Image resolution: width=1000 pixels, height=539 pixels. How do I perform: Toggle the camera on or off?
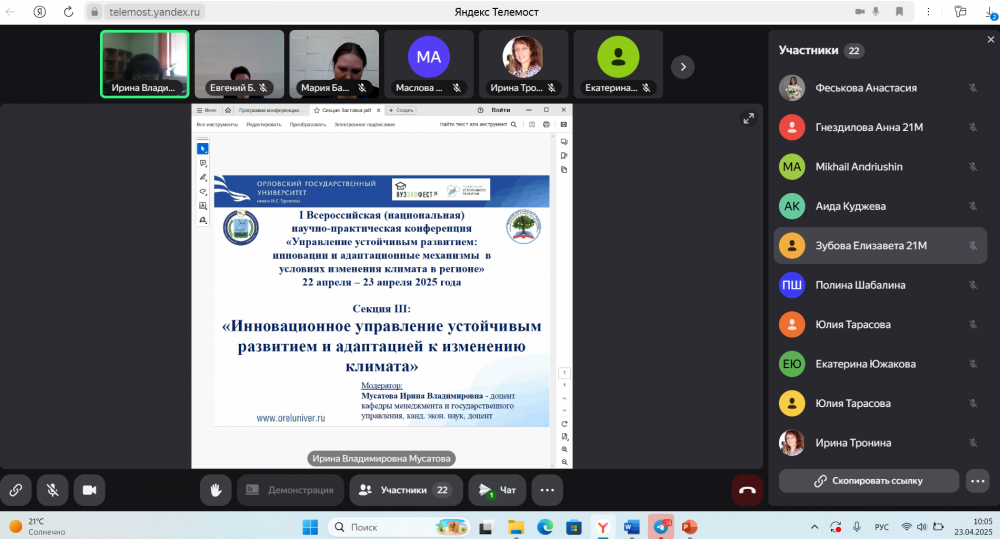[88, 490]
